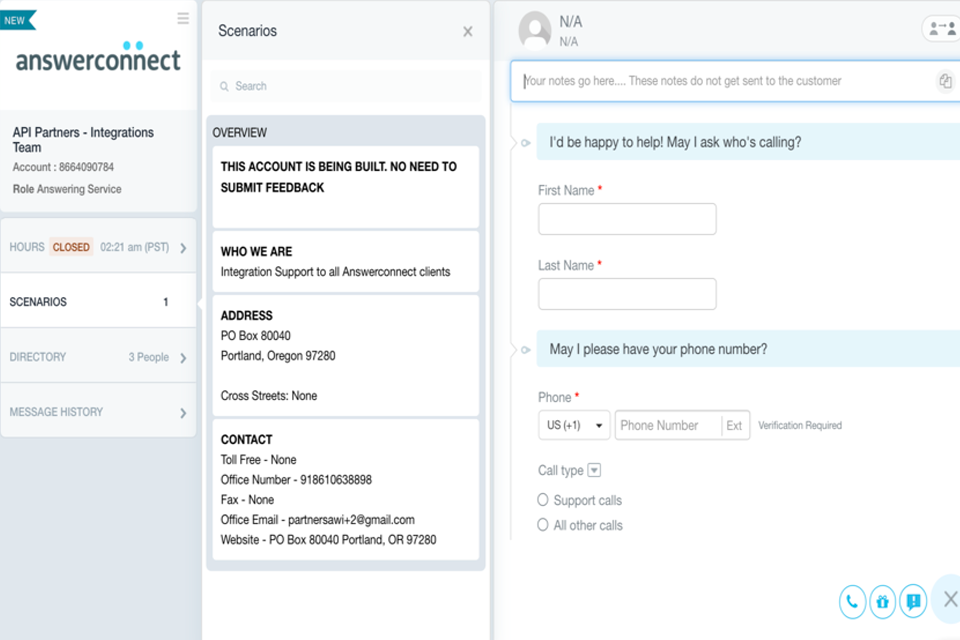The width and height of the screenshot is (960, 640).
Task: Click the Cross Streets: None line
Action: click(x=269, y=396)
